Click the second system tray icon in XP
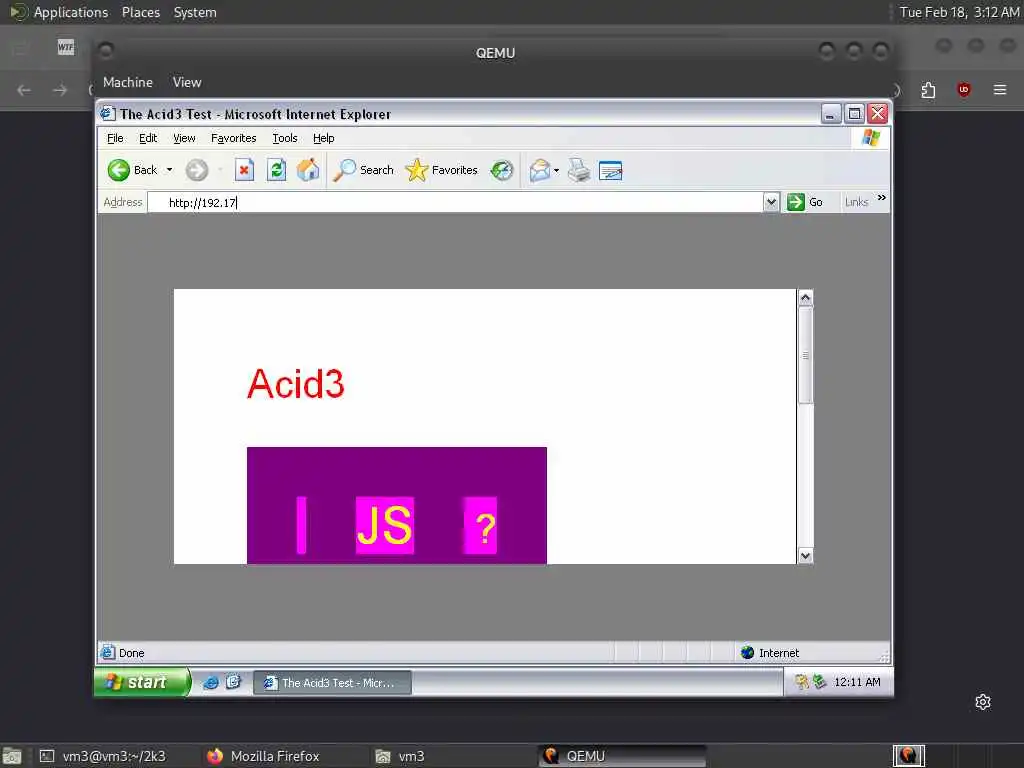This screenshot has height=768, width=1024. point(819,682)
